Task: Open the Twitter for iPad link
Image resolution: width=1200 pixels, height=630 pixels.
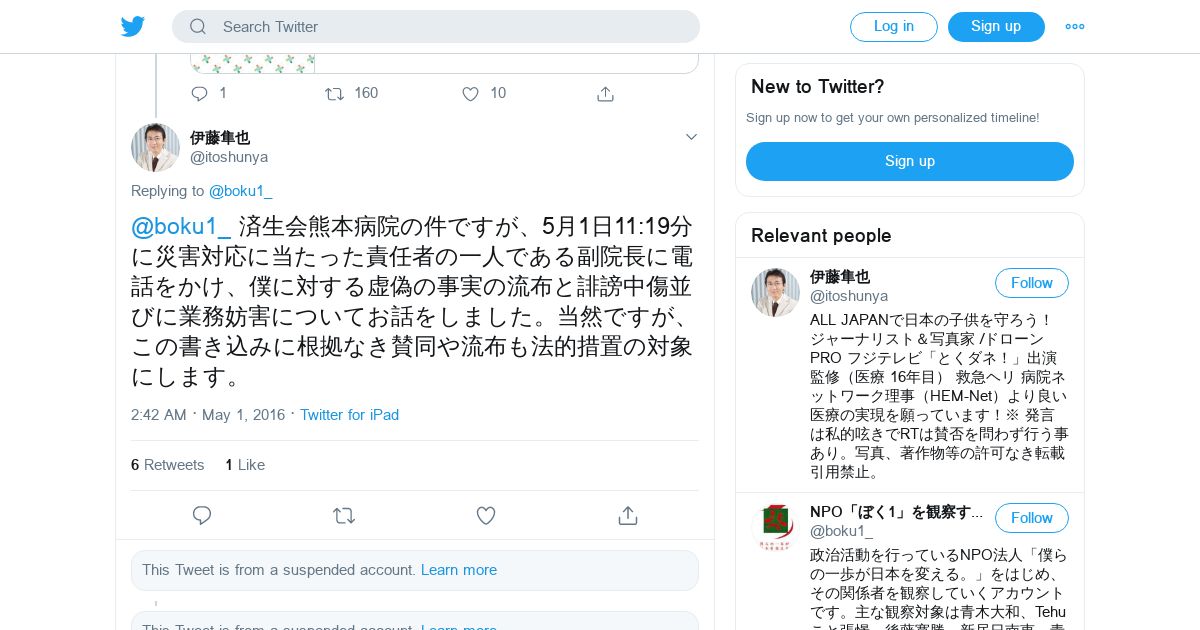Action: (349, 415)
